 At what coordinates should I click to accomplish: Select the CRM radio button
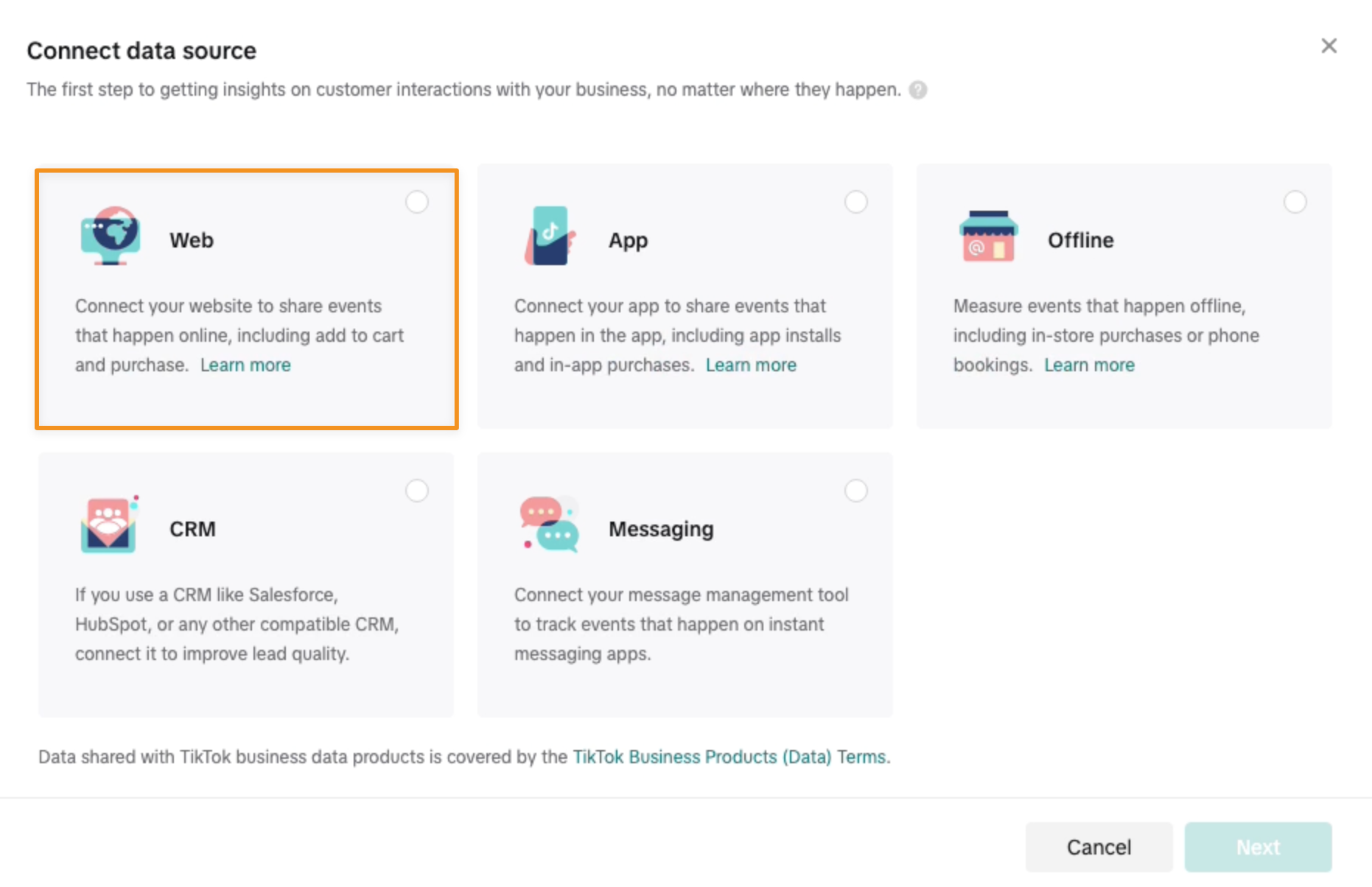417,491
